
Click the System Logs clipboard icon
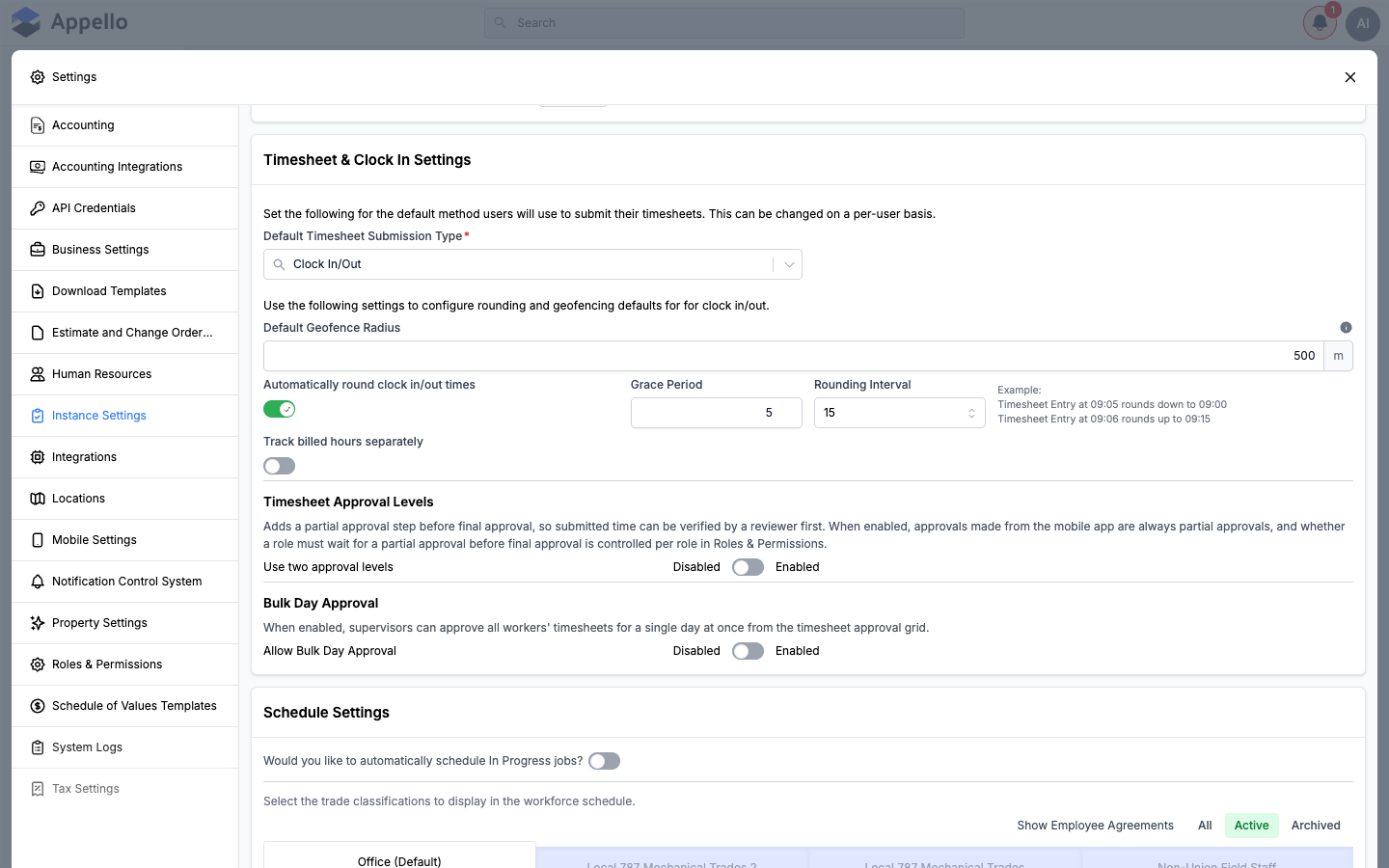(38, 747)
